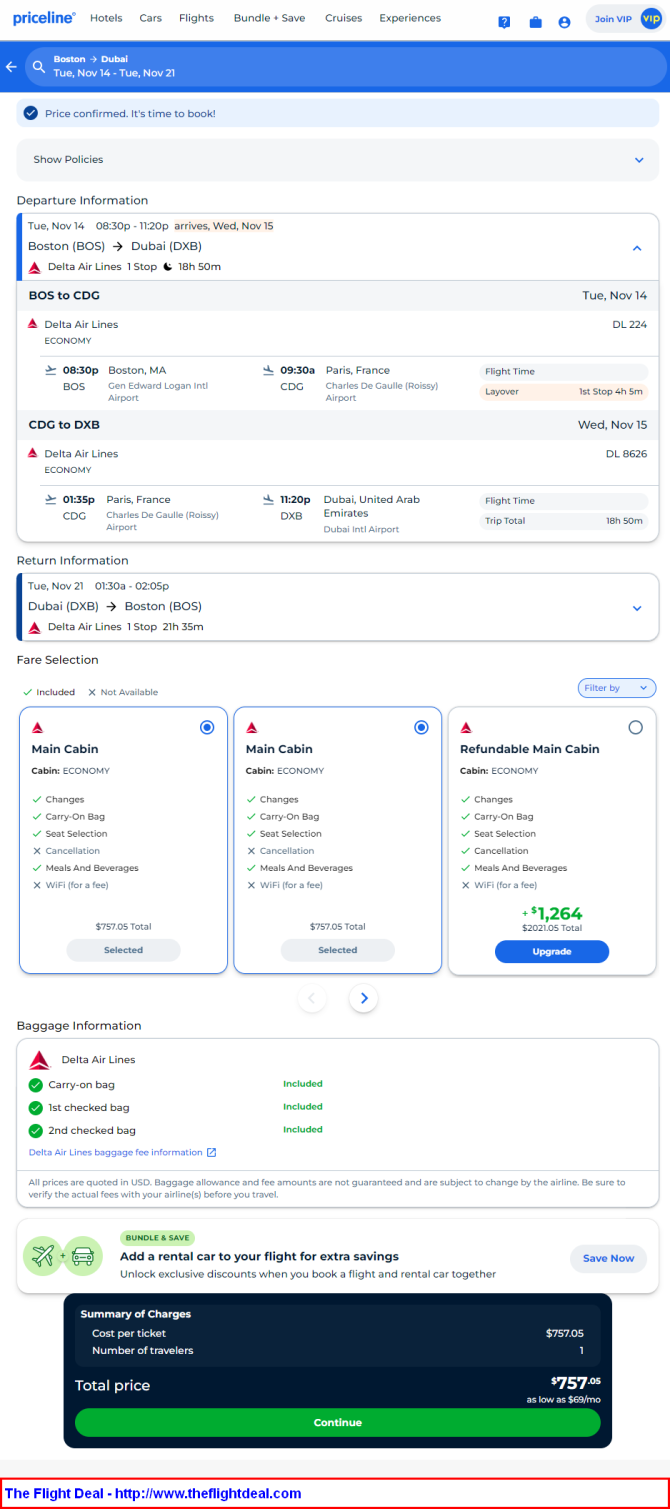Click the airplane bundle icon
670x1509 pixels.
pyautogui.click(x=43, y=1256)
